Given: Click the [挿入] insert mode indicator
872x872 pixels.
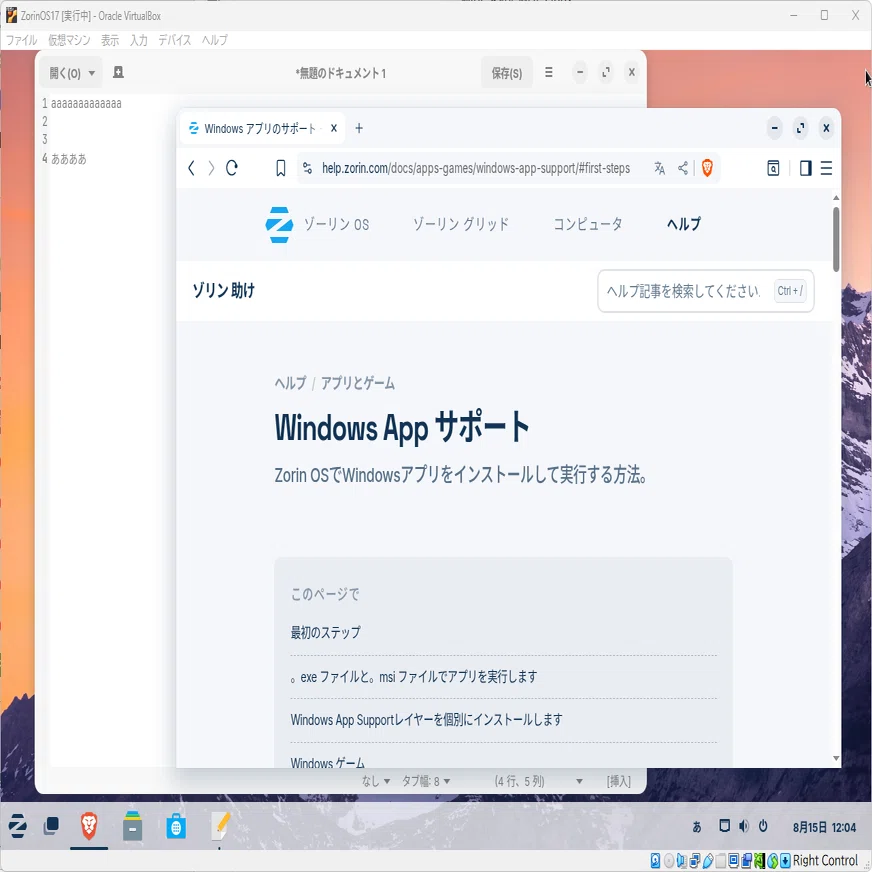Looking at the screenshot, I should click(x=618, y=781).
